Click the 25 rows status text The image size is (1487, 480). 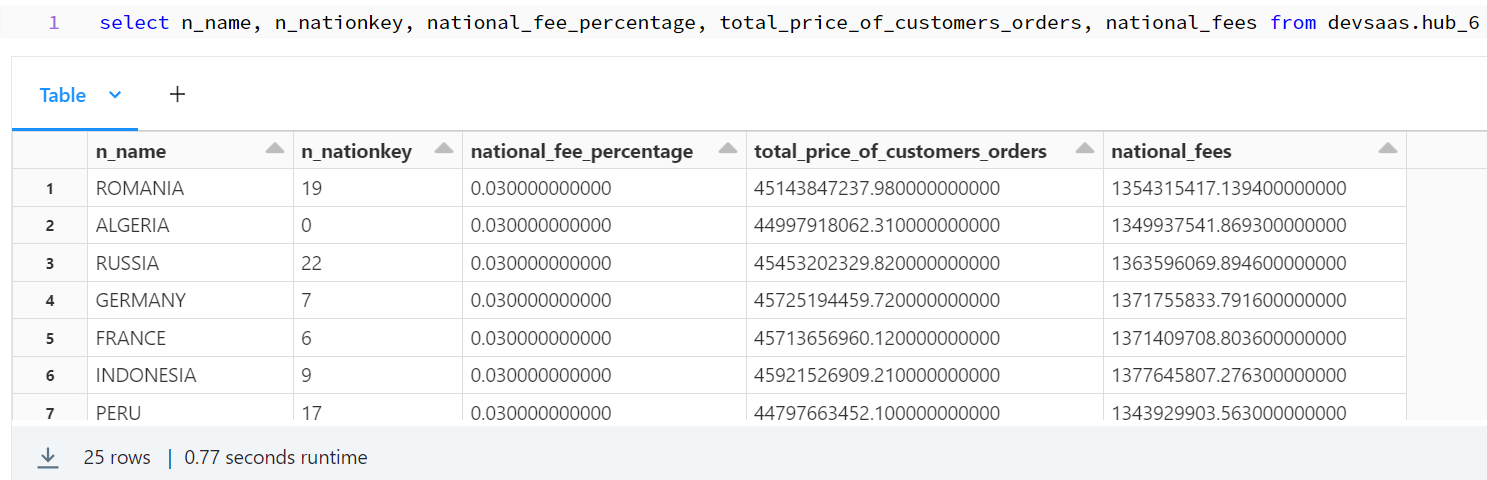(x=117, y=457)
